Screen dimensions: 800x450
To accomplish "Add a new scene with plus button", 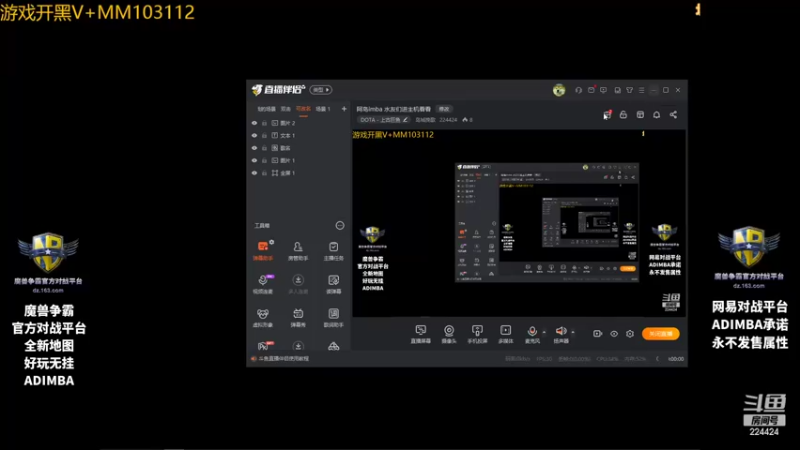I will tap(344, 109).
